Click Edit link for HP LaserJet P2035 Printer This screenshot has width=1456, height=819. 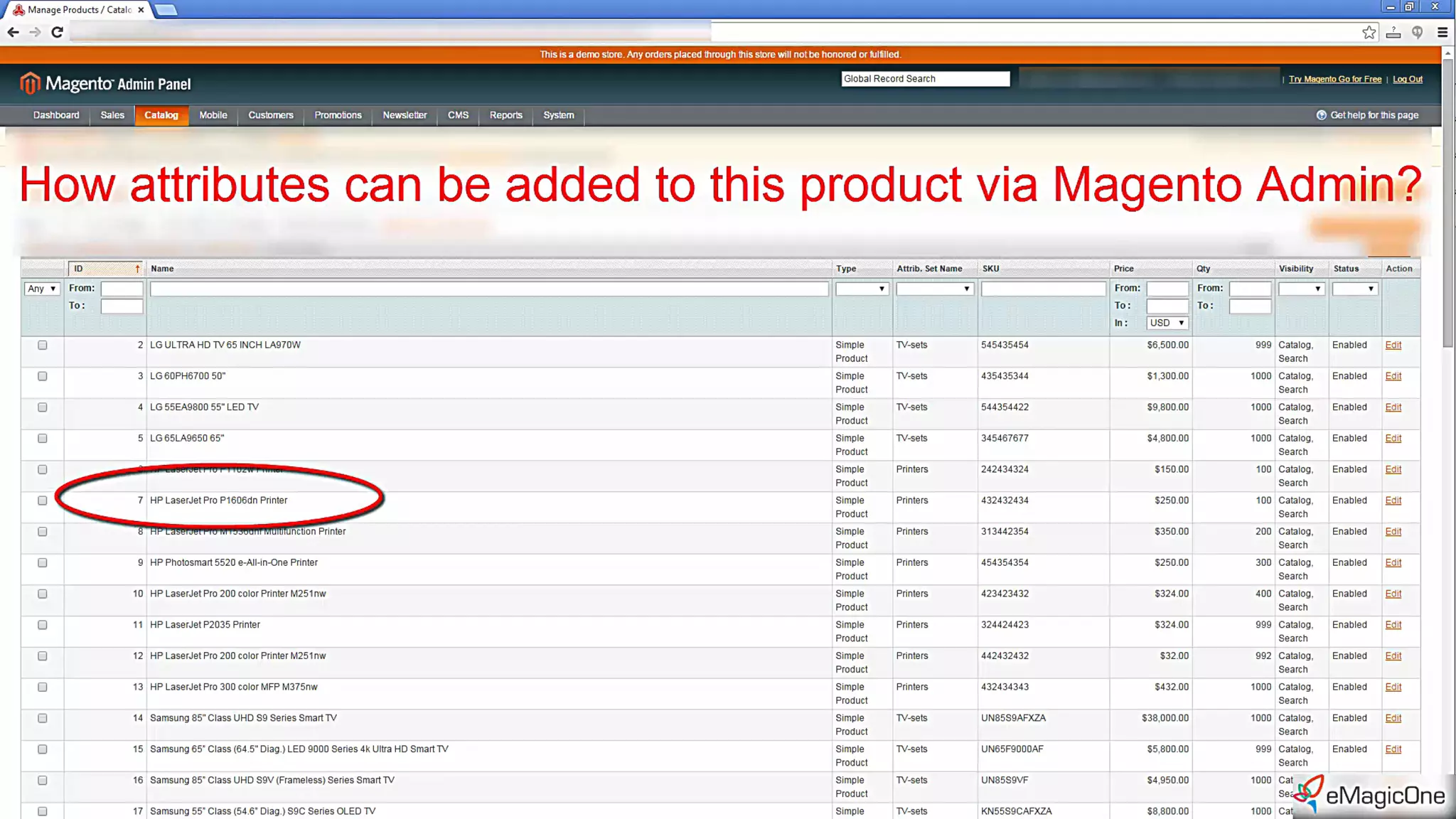[1393, 625]
